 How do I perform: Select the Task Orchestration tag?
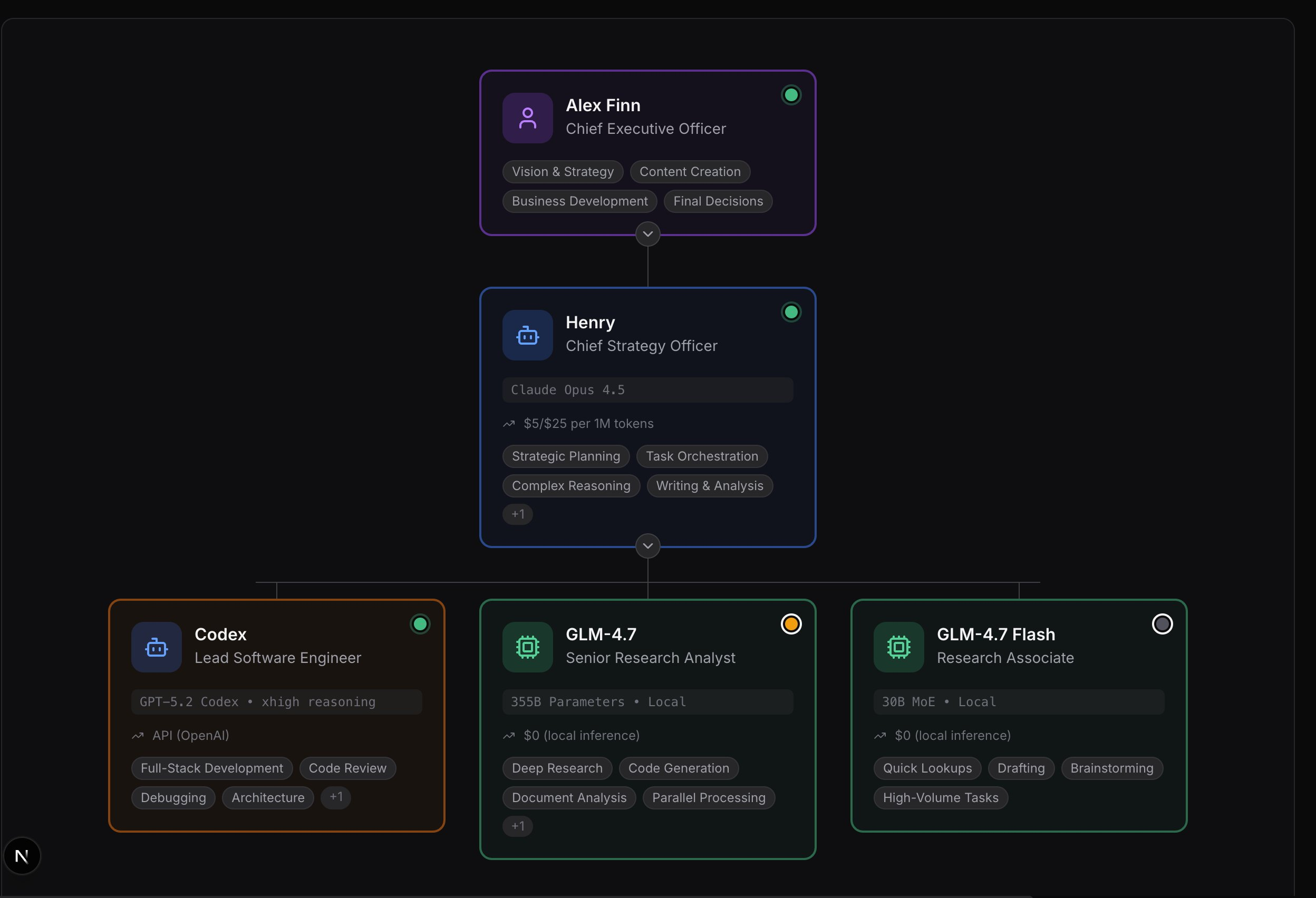702,456
